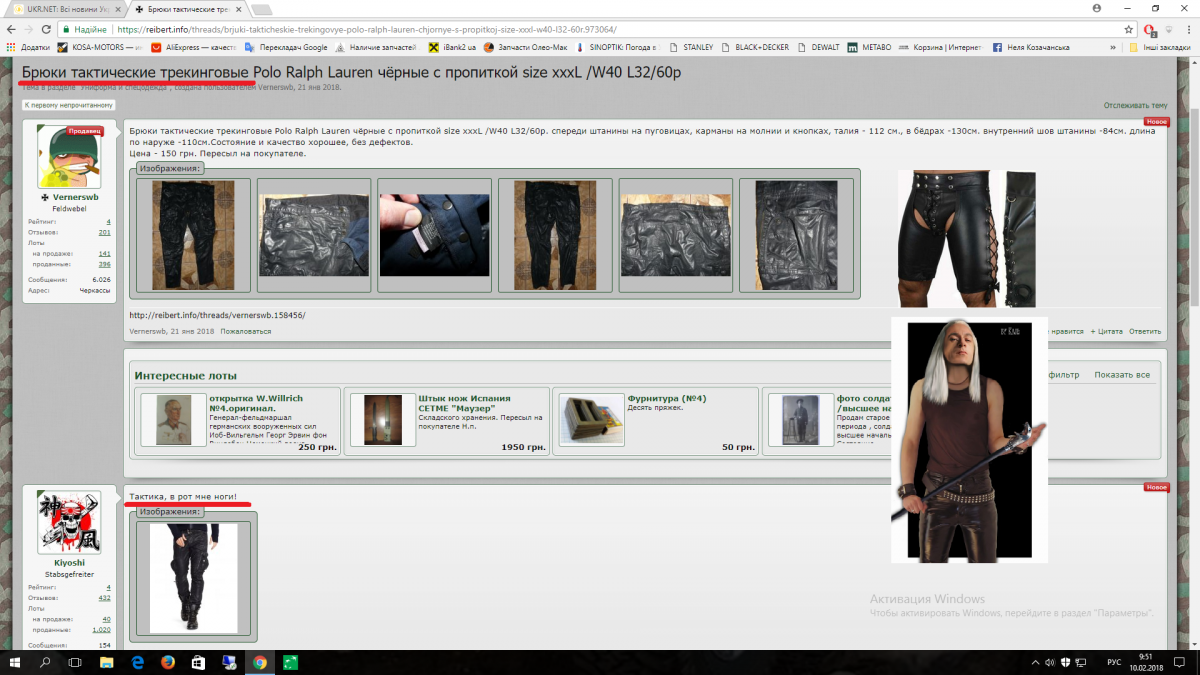Open Vernerswb's 201 reviews count

[104, 232]
